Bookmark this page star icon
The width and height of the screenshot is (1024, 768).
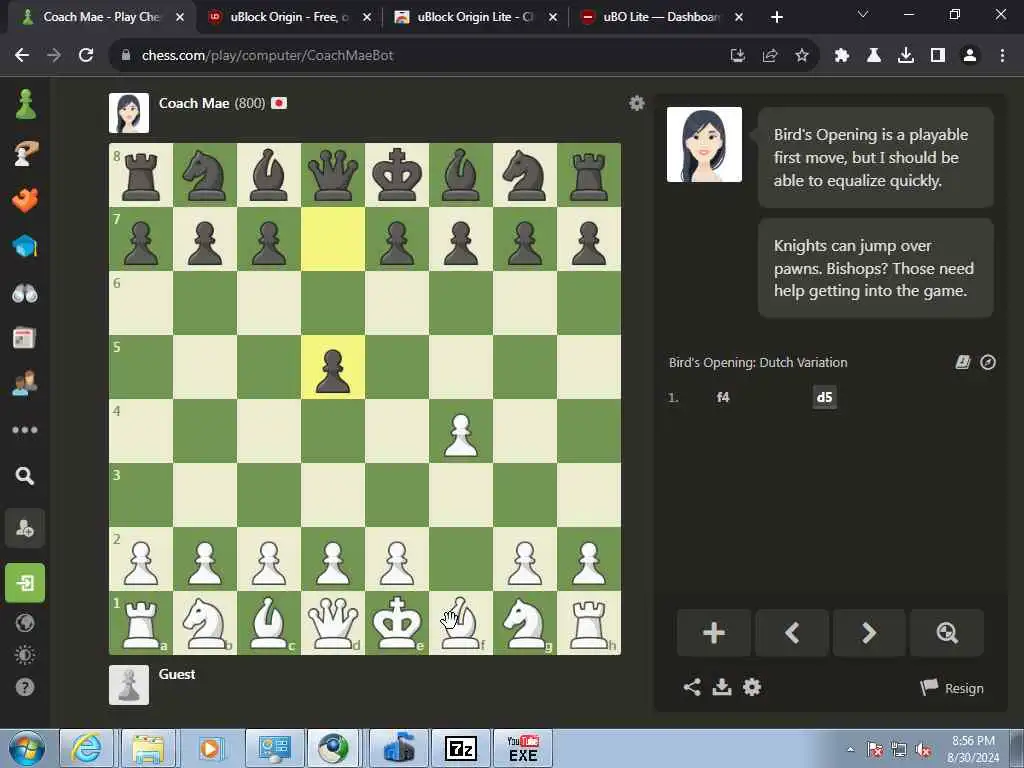(802, 56)
